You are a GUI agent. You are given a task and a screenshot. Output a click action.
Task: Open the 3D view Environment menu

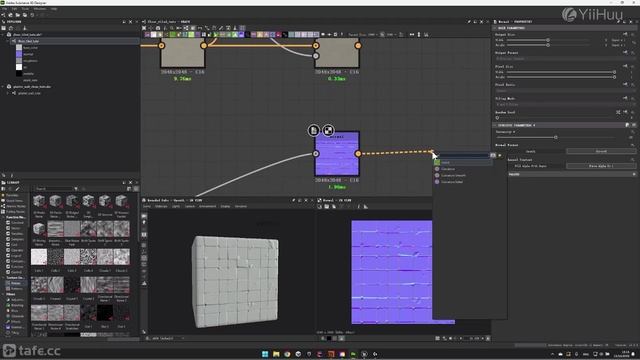coord(207,207)
